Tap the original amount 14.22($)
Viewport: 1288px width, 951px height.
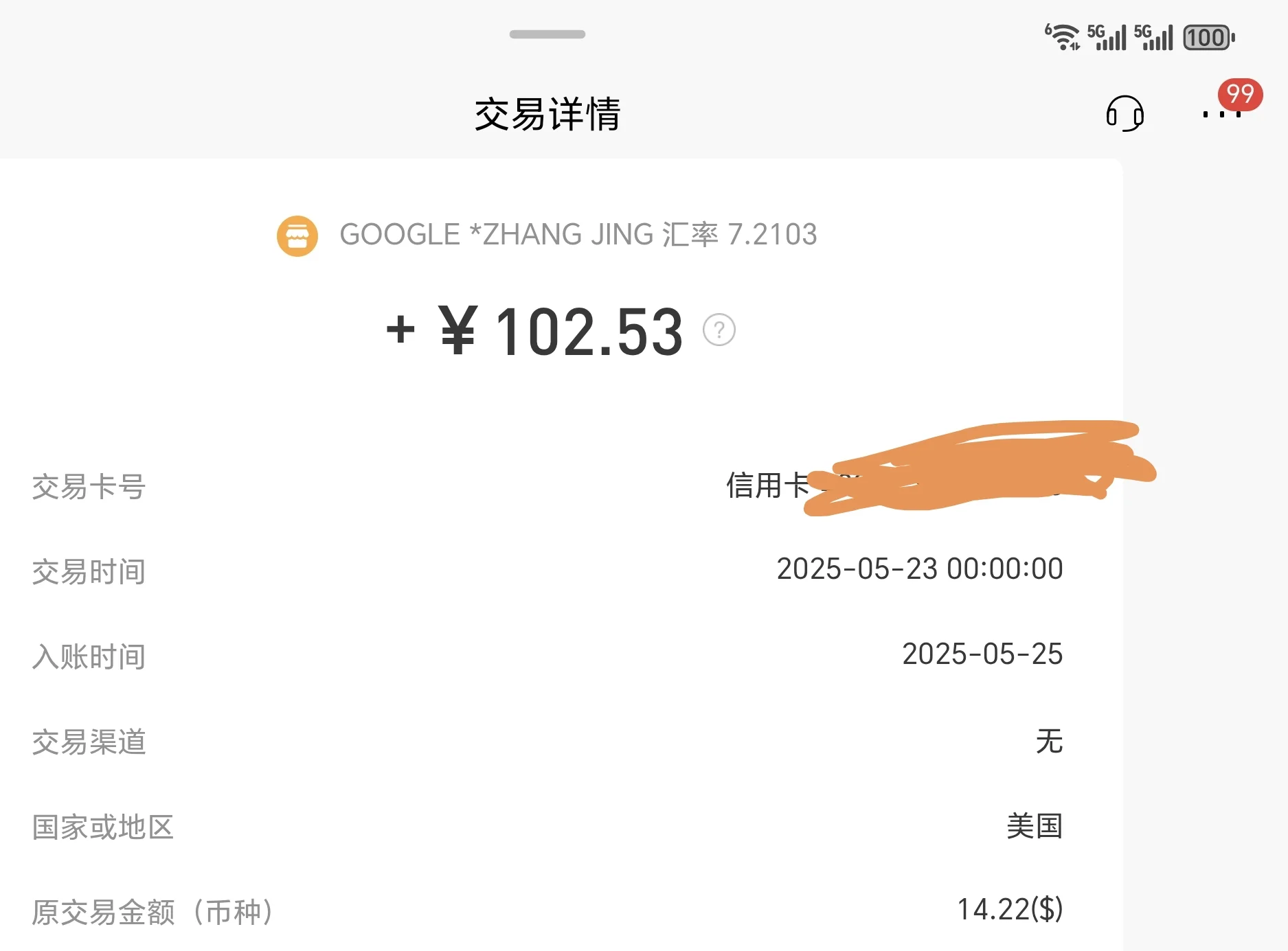(x=1010, y=910)
